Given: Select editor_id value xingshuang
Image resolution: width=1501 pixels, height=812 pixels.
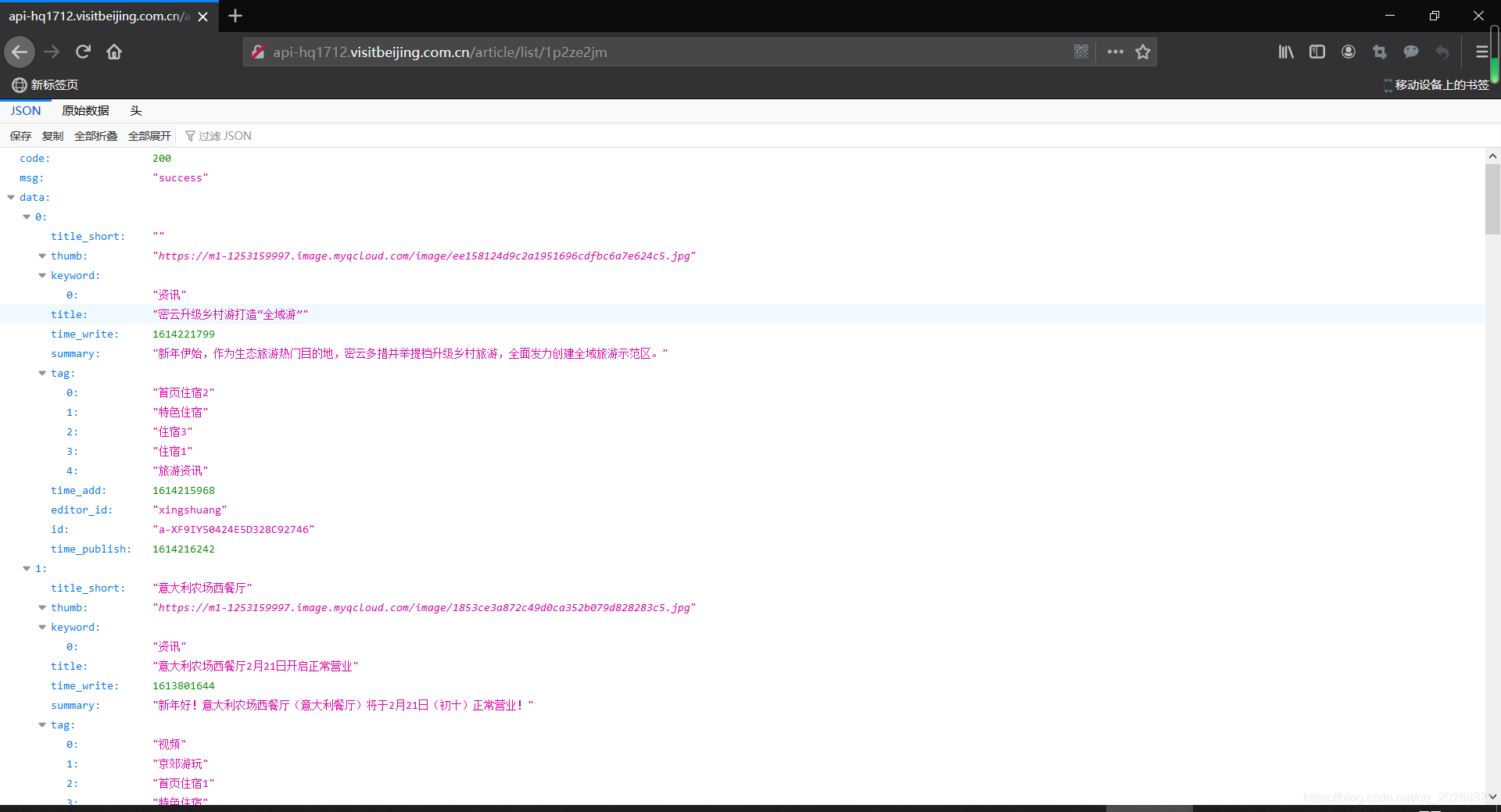Looking at the screenshot, I should [190, 510].
